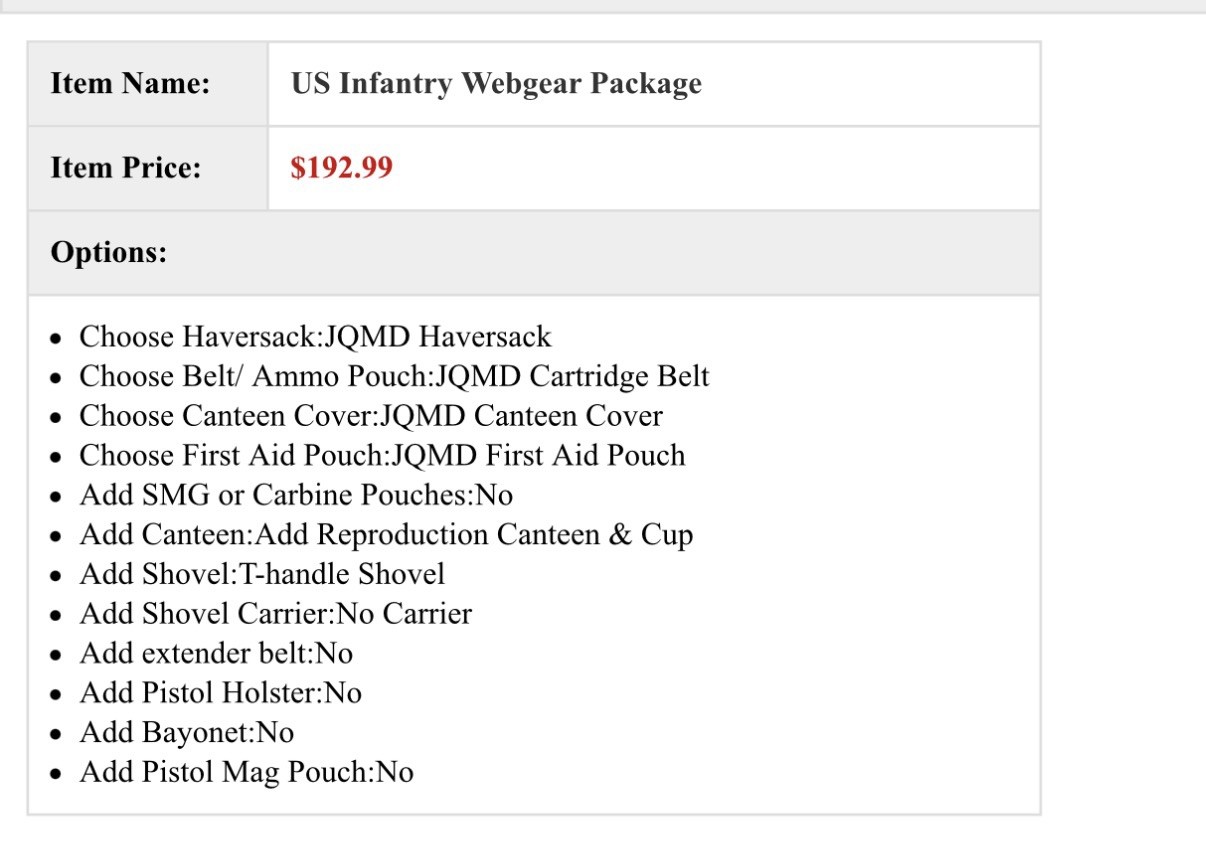
Task: Click the US Infantry Webgear Package name
Action: 496,83
